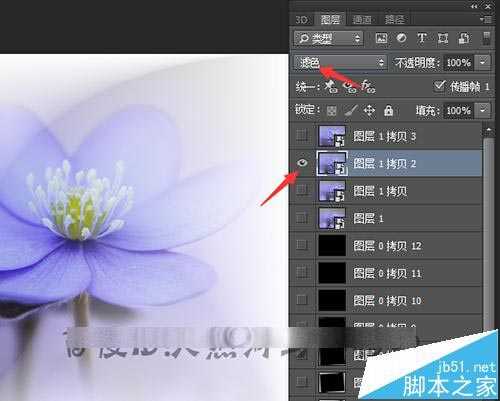
Task: Show layer 图层 0 拷贝 10
Action: [x=302, y=300]
